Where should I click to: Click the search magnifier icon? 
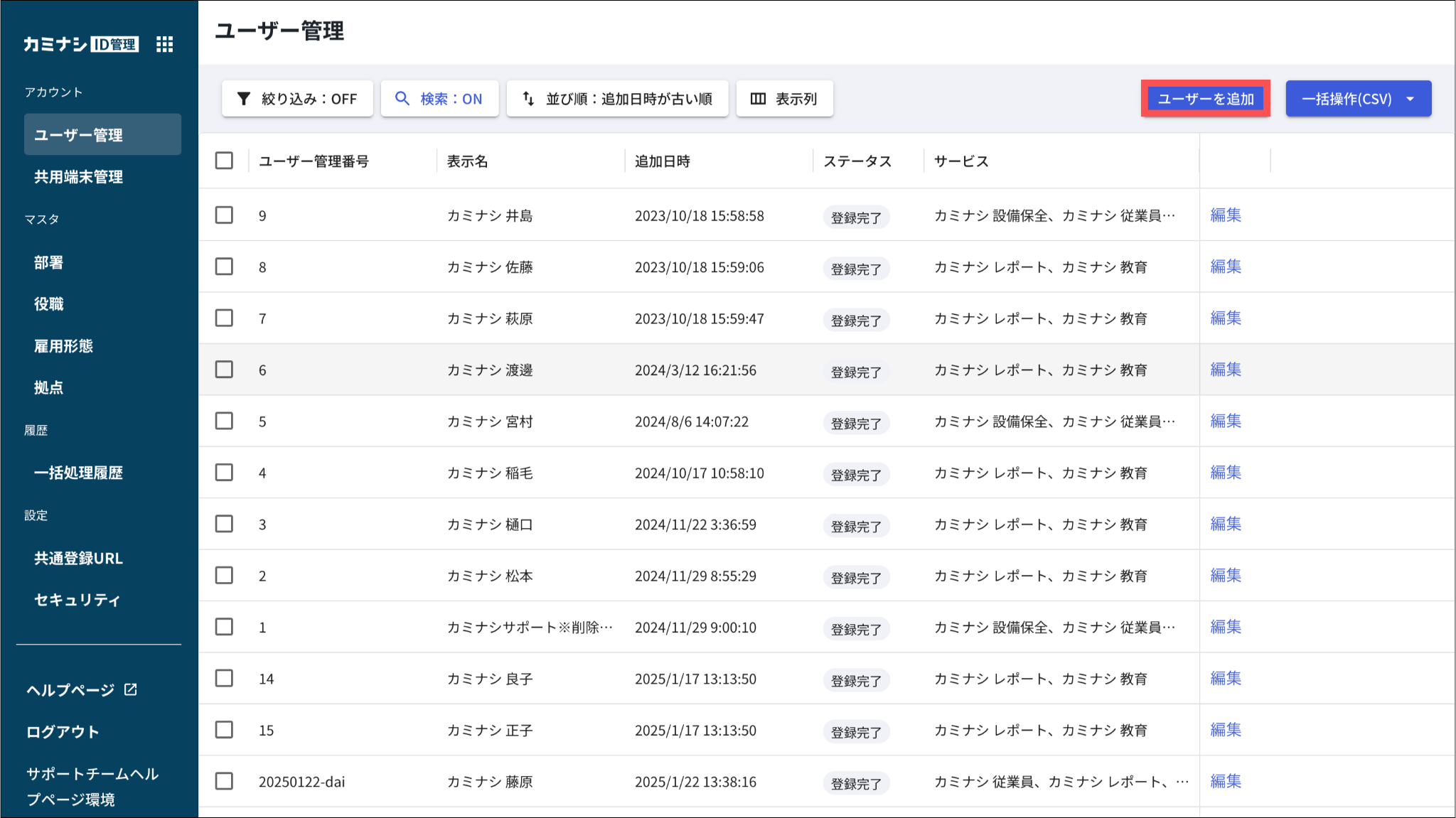click(x=402, y=99)
